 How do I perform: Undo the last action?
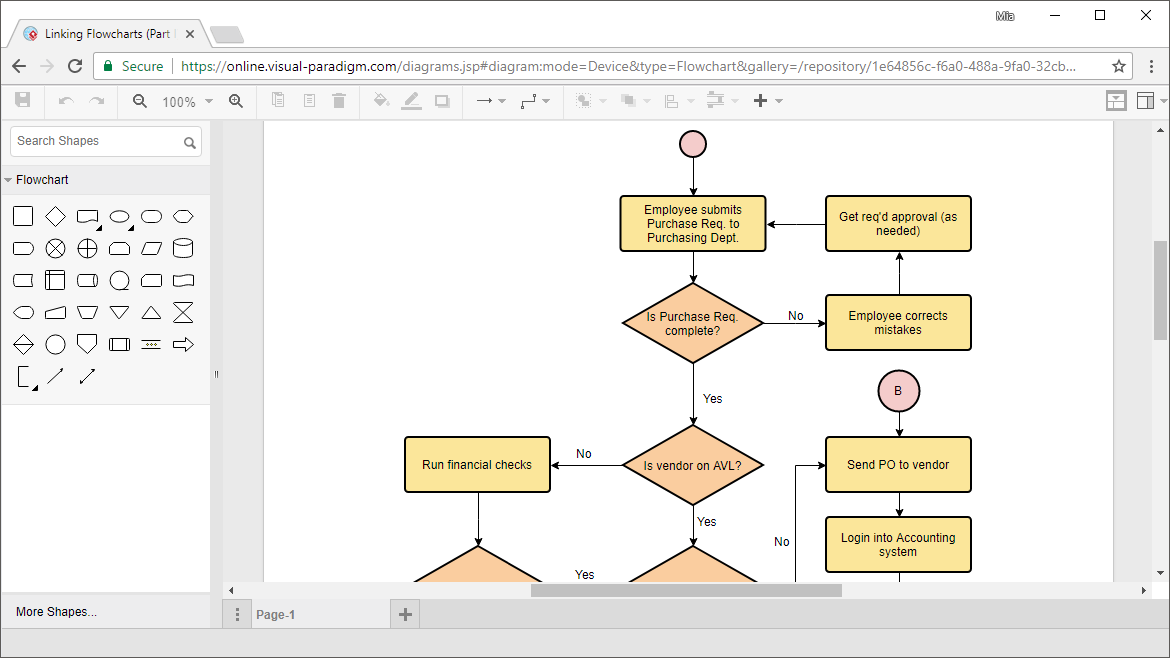(x=66, y=101)
